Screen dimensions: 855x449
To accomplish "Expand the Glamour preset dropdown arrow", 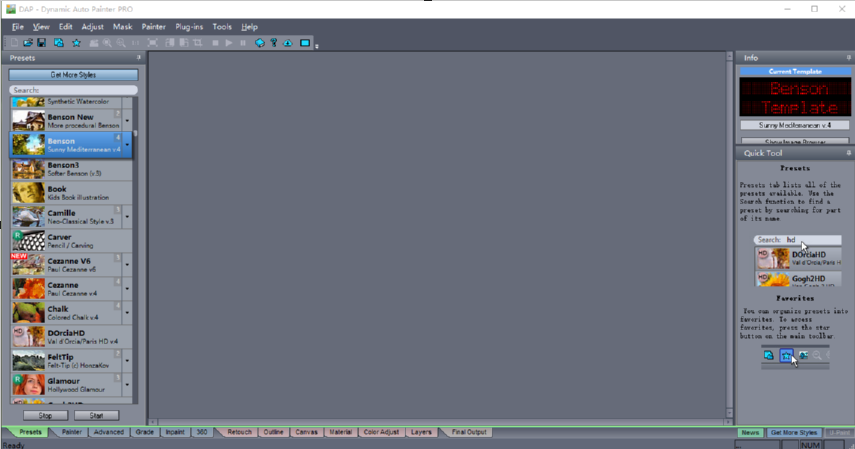I will (x=127, y=385).
